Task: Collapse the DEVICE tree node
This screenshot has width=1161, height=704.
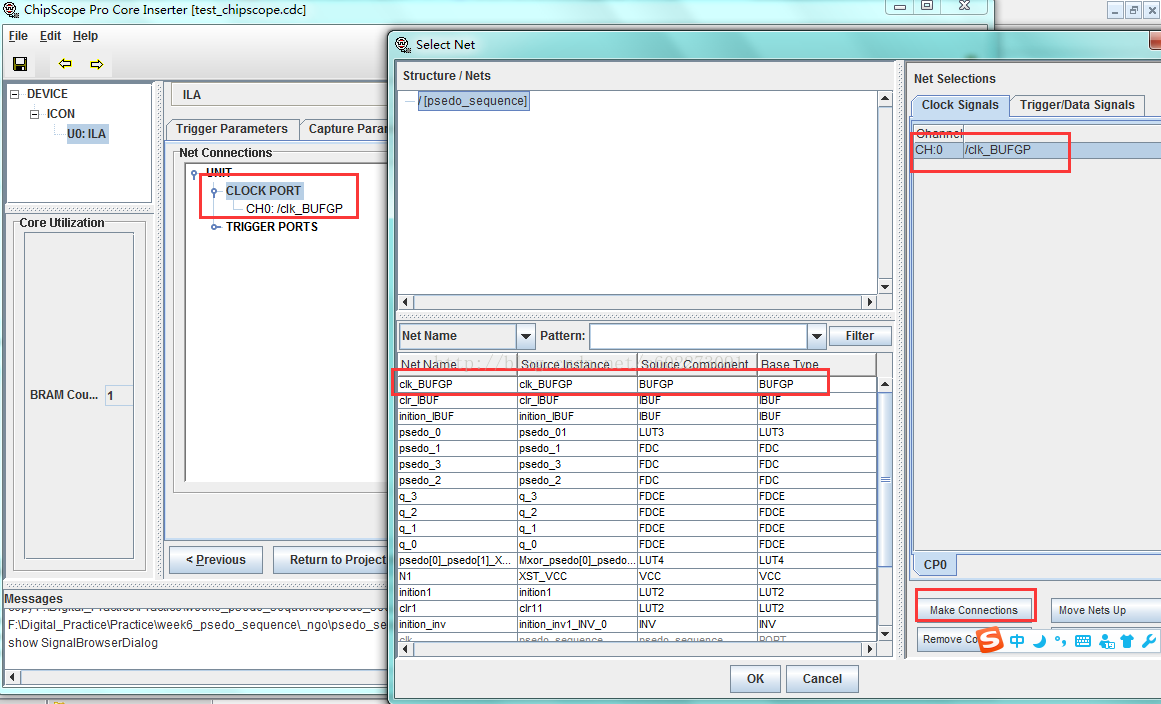Action: (15, 94)
